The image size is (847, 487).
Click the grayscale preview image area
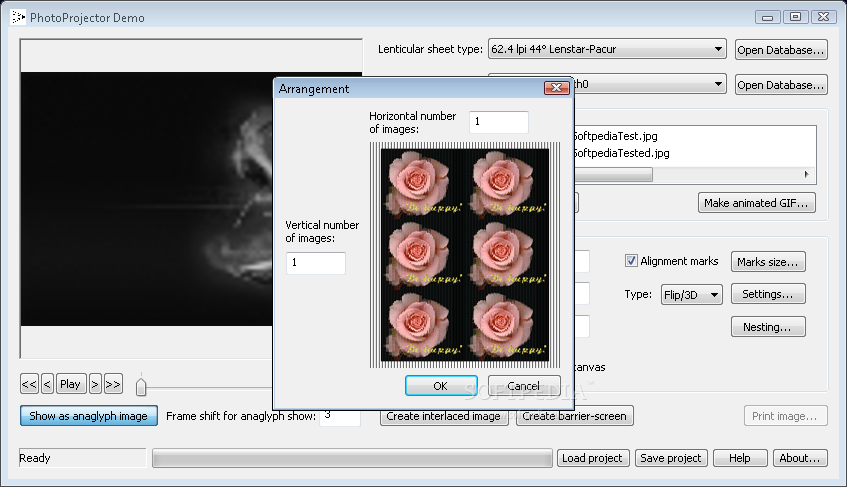147,199
